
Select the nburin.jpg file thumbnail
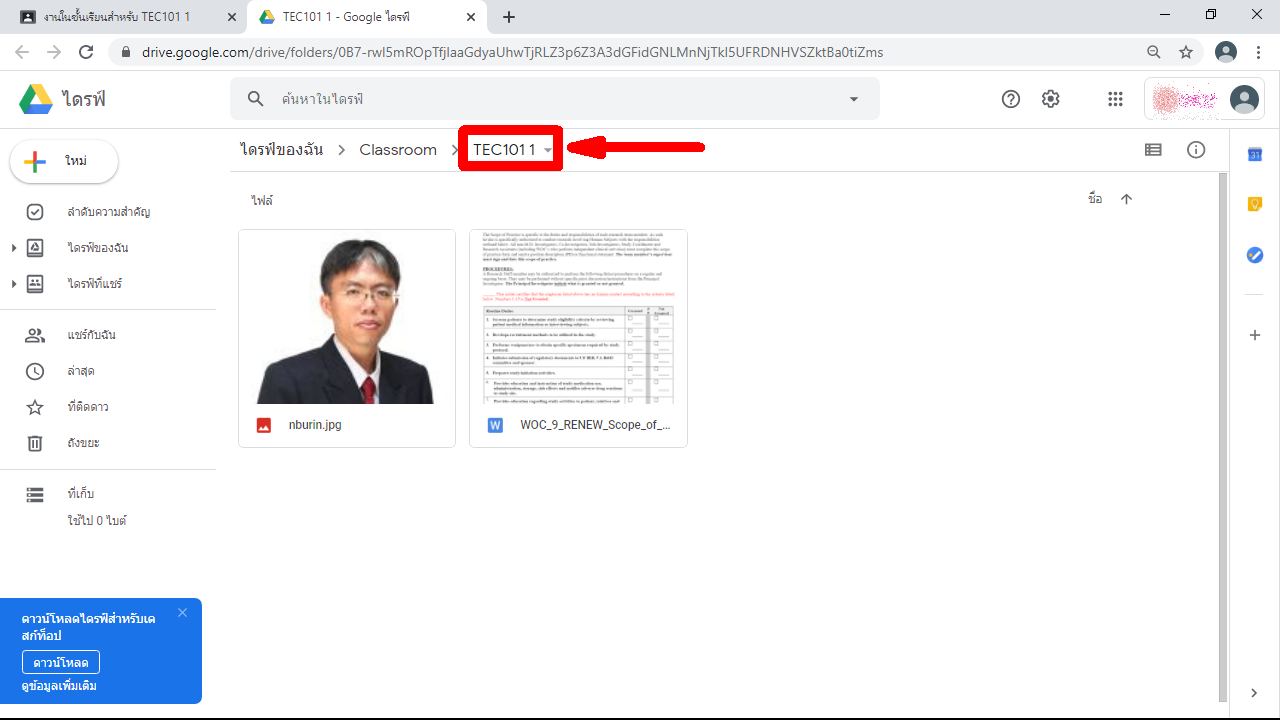click(x=347, y=318)
